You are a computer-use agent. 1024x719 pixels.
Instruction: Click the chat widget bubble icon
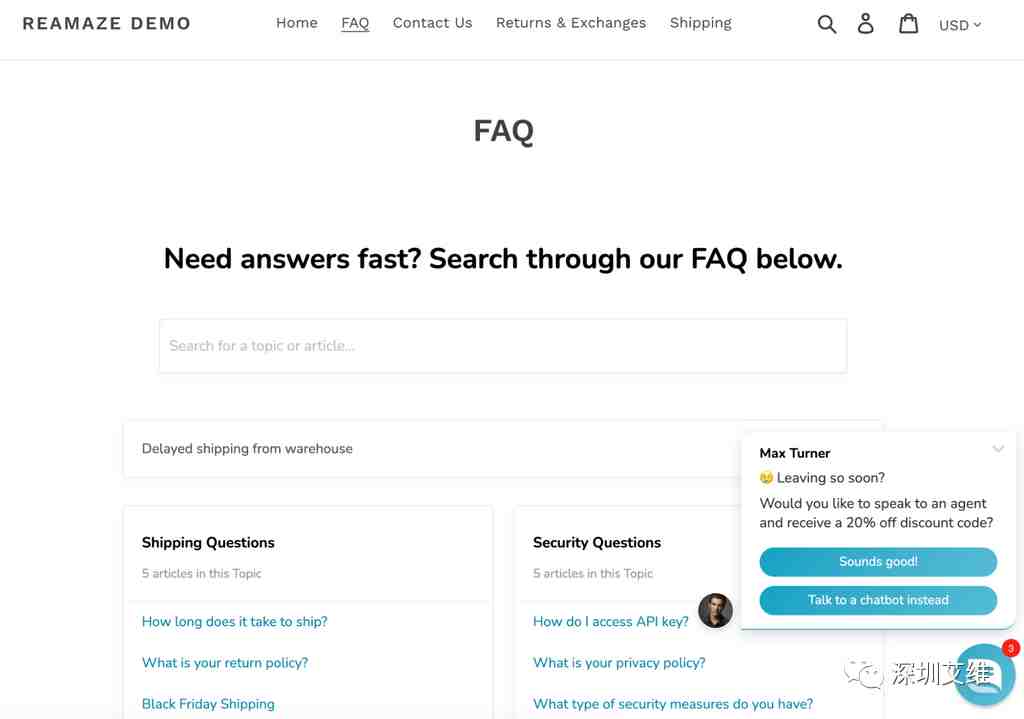(985, 675)
